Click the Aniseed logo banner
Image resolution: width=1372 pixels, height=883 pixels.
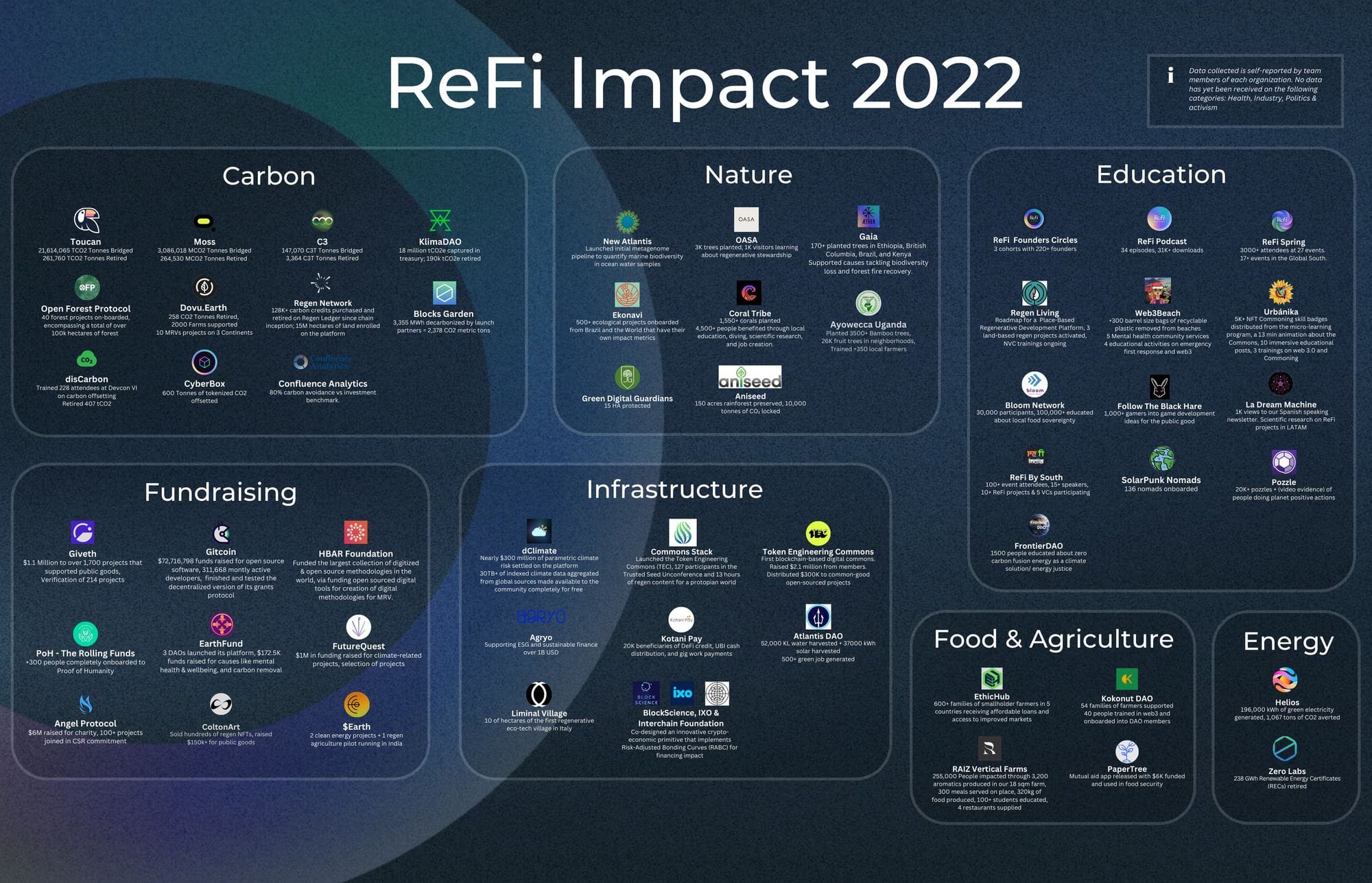click(750, 377)
